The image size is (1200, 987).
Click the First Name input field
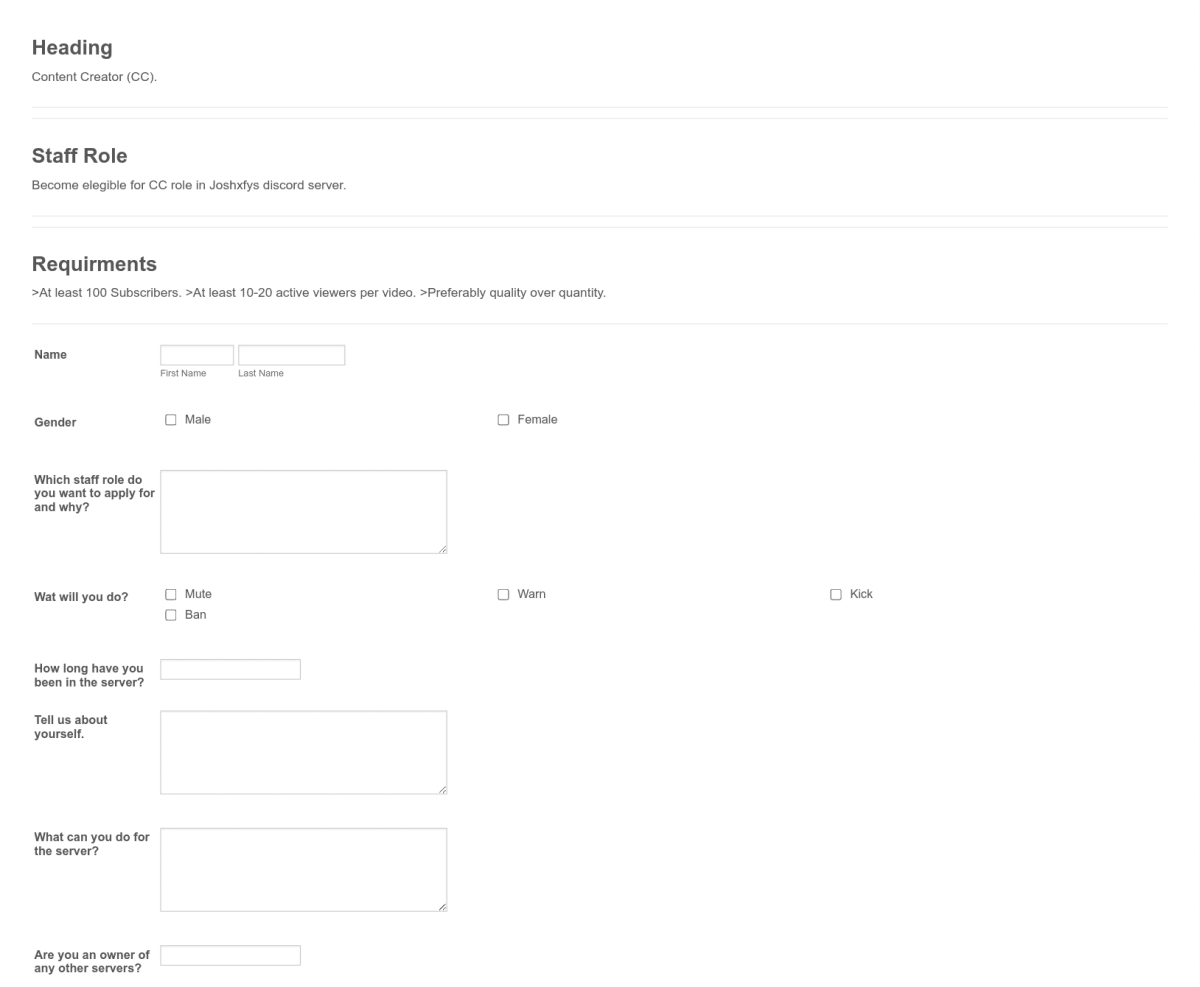196,355
